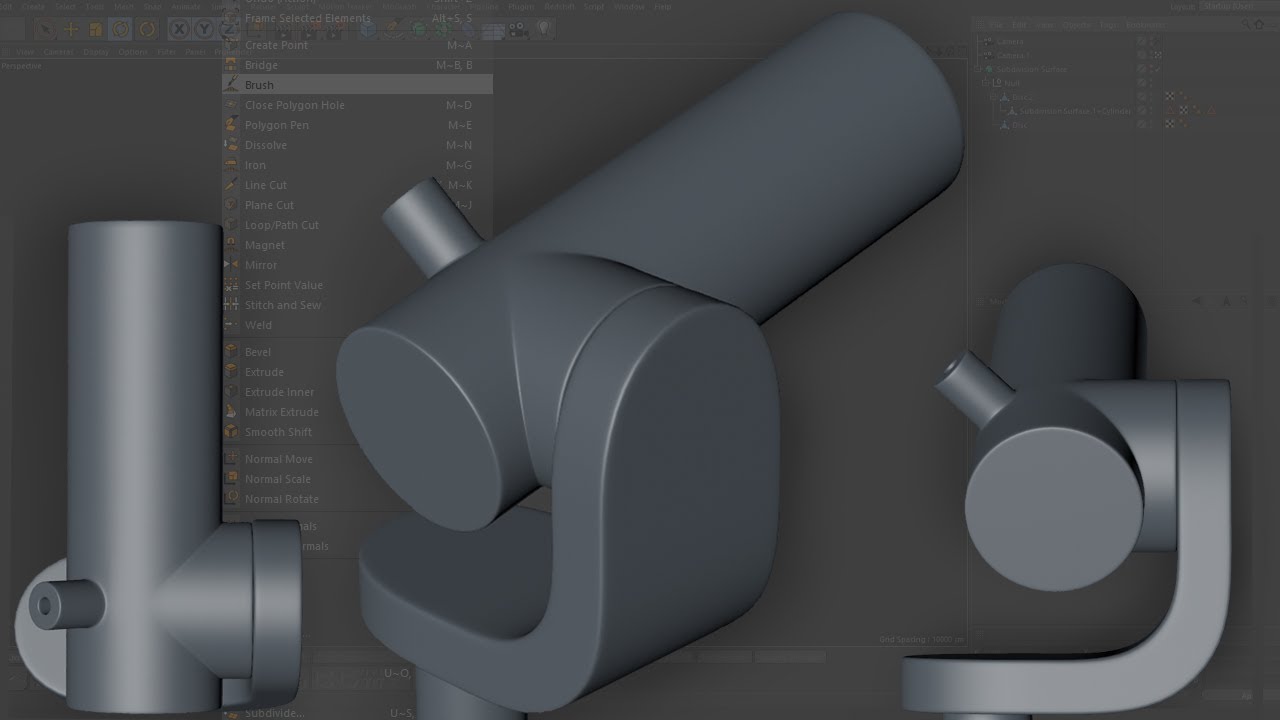
Task: Click the Light bulb icon in toolbar
Action: (x=543, y=30)
